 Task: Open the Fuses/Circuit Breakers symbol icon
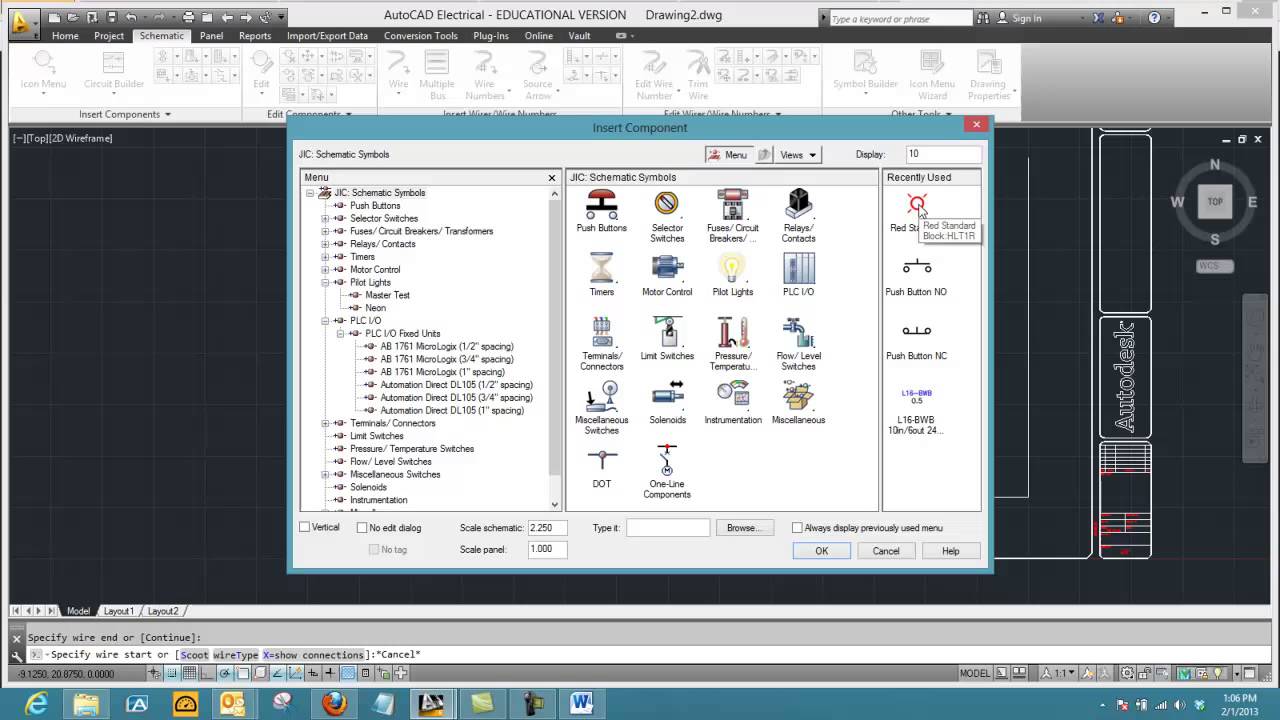[733, 204]
